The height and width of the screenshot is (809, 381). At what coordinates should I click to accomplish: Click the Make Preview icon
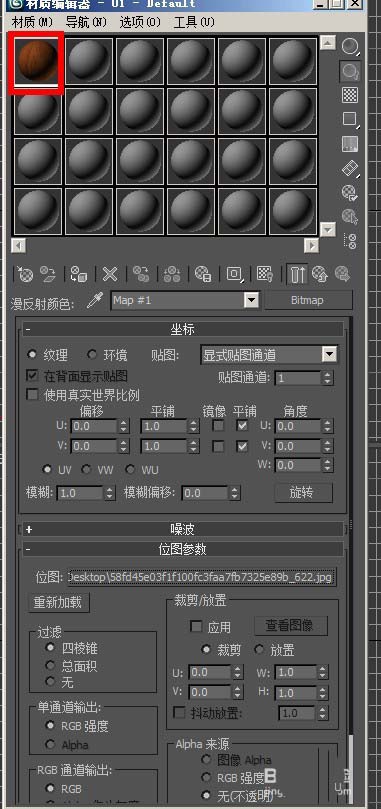(x=351, y=168)
